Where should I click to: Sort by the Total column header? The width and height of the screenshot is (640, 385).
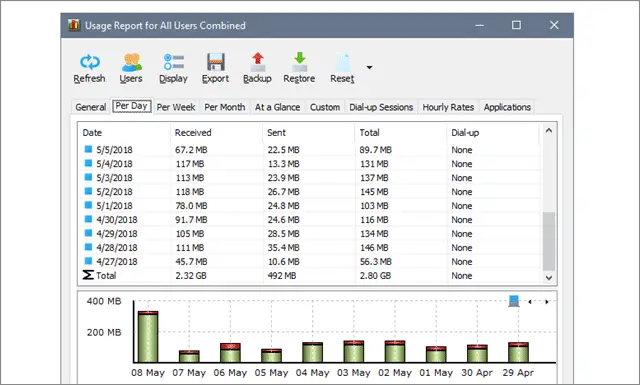coord(401,133)
